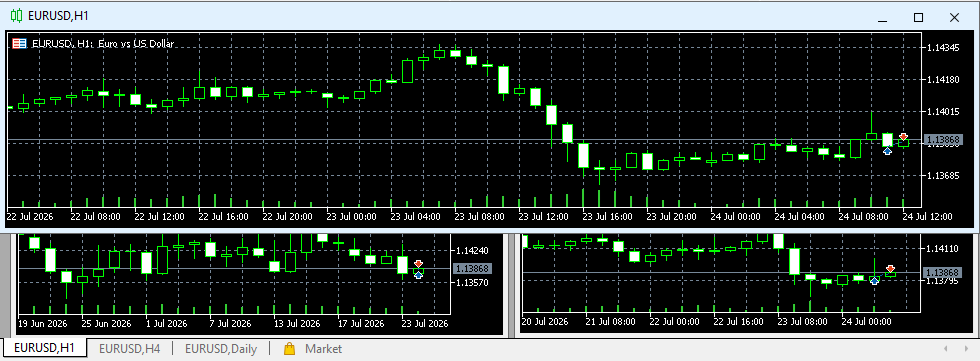Click the red arrow marker on the lower-left chart
The height and width of the screenshot is (361, 980).
point(418,264)
